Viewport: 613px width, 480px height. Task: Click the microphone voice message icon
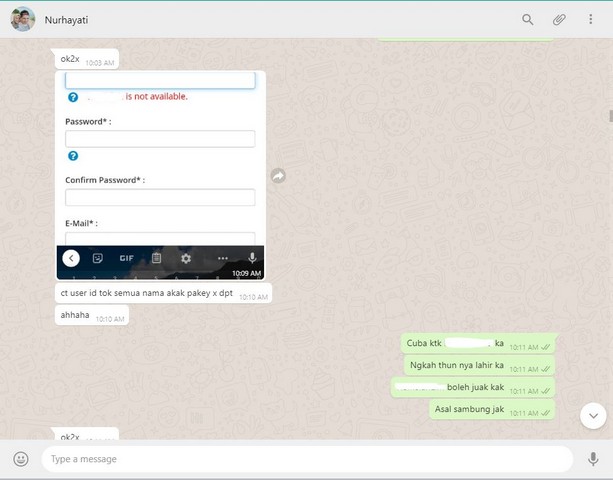[x=593, y=459]
